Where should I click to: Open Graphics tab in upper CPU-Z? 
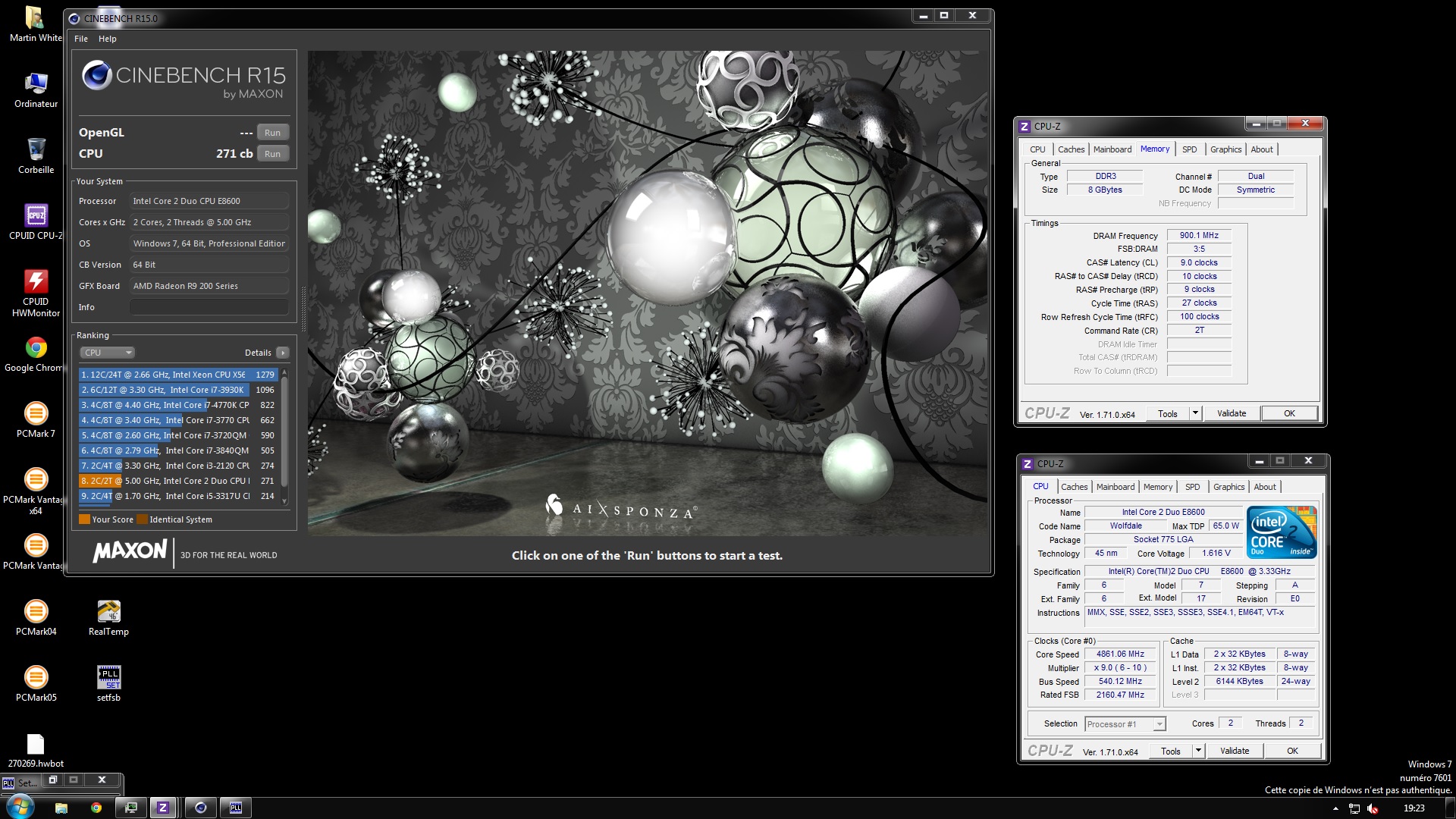click(1225, 149)
